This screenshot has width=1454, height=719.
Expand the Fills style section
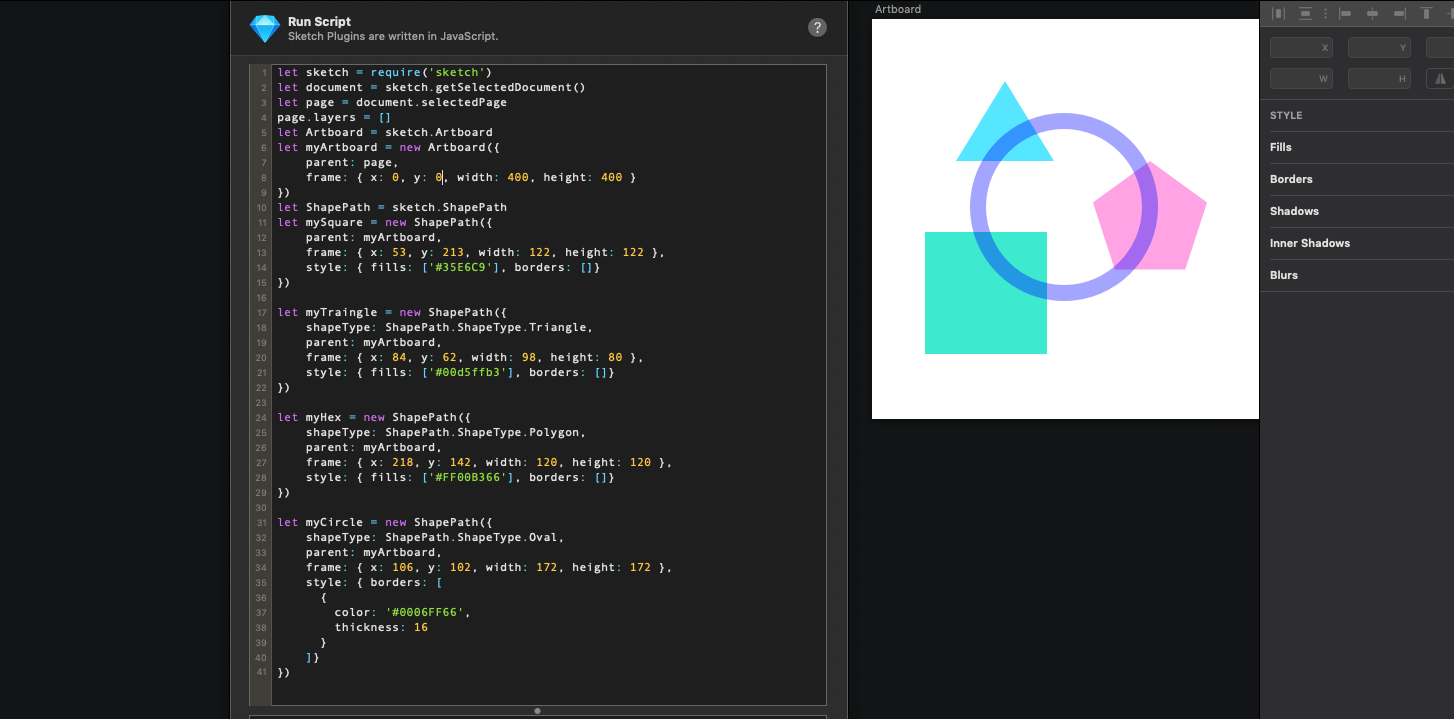(1282, 147)
